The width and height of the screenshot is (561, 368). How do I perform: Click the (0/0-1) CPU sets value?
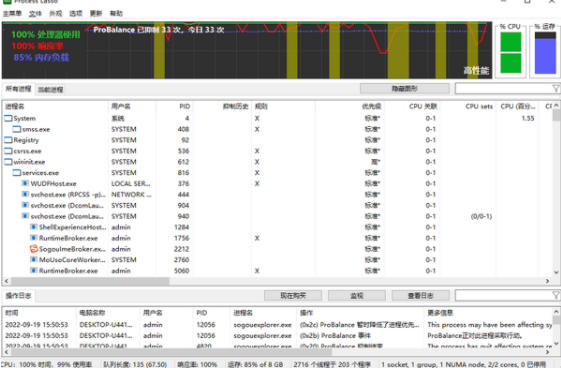(481, 216)
